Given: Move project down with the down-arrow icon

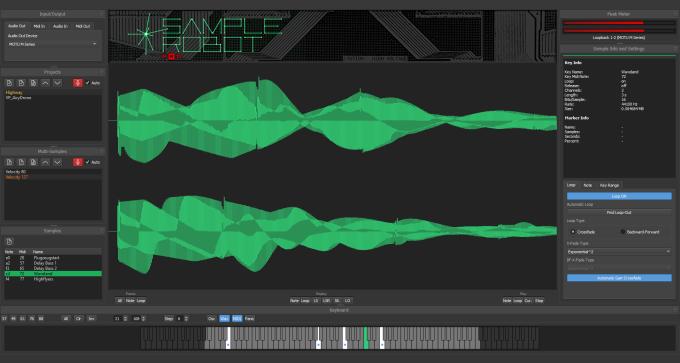Looking at the screenshot, I should (57, 83).
